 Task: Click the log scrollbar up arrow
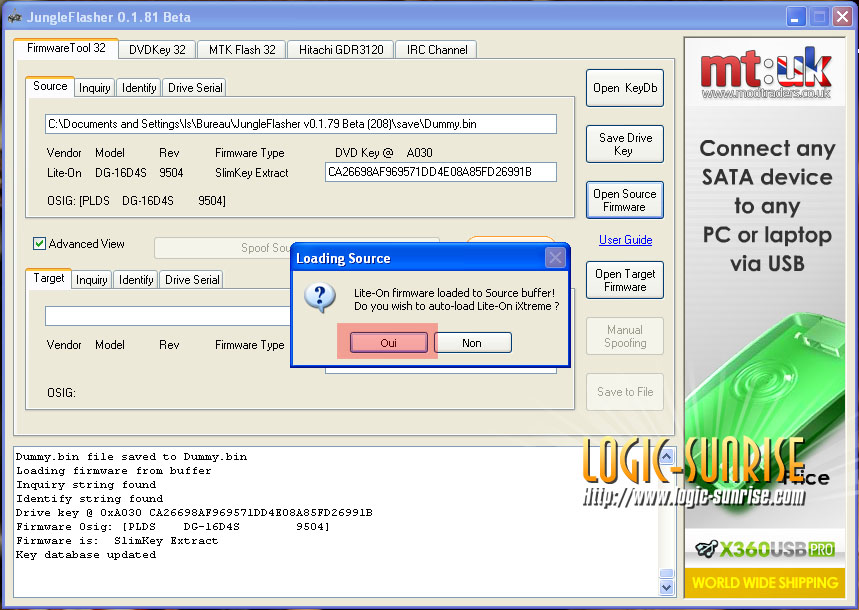(x=666, y=456)
